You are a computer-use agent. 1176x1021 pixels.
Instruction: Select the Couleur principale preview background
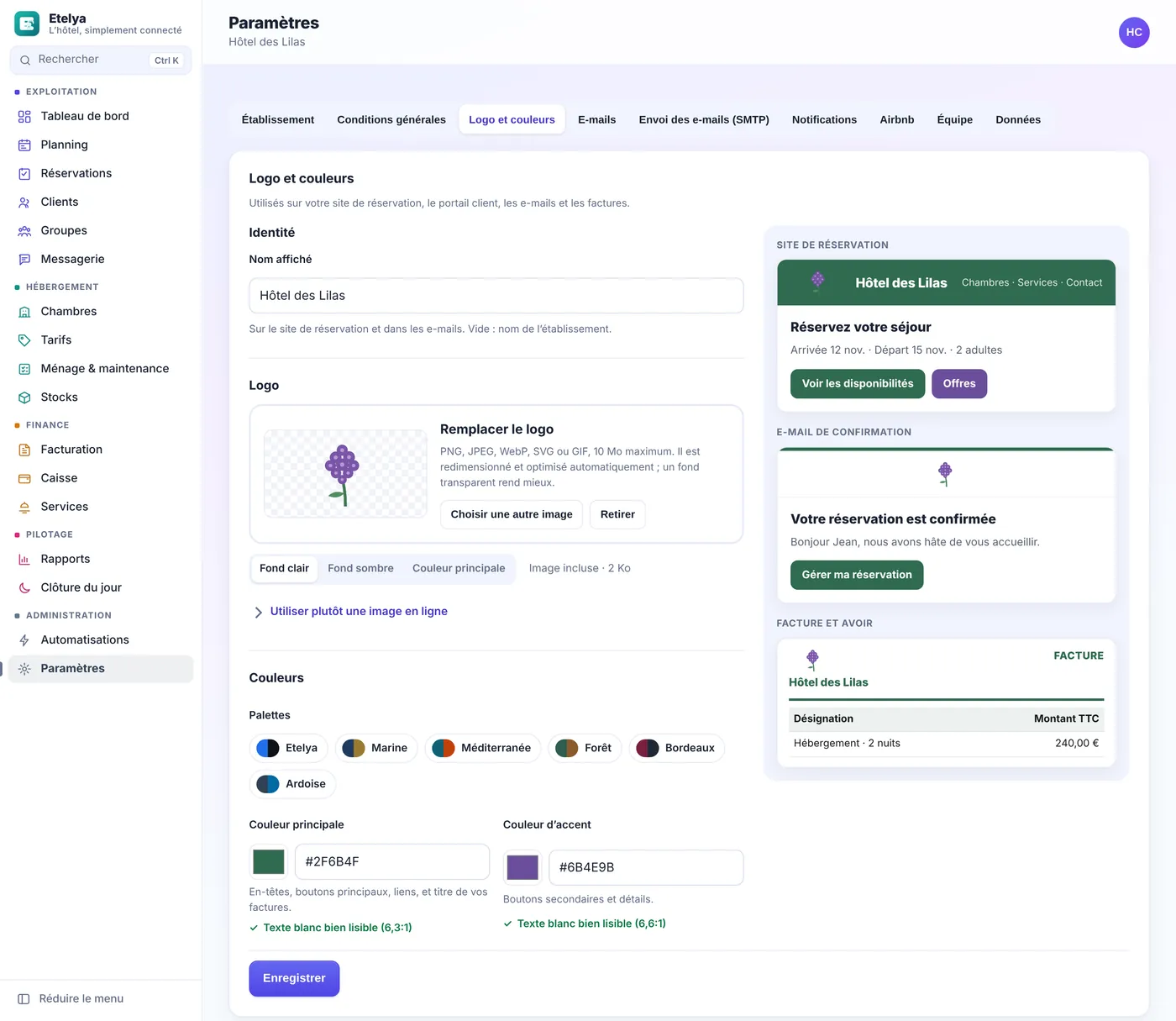click(x=459, y=568)
